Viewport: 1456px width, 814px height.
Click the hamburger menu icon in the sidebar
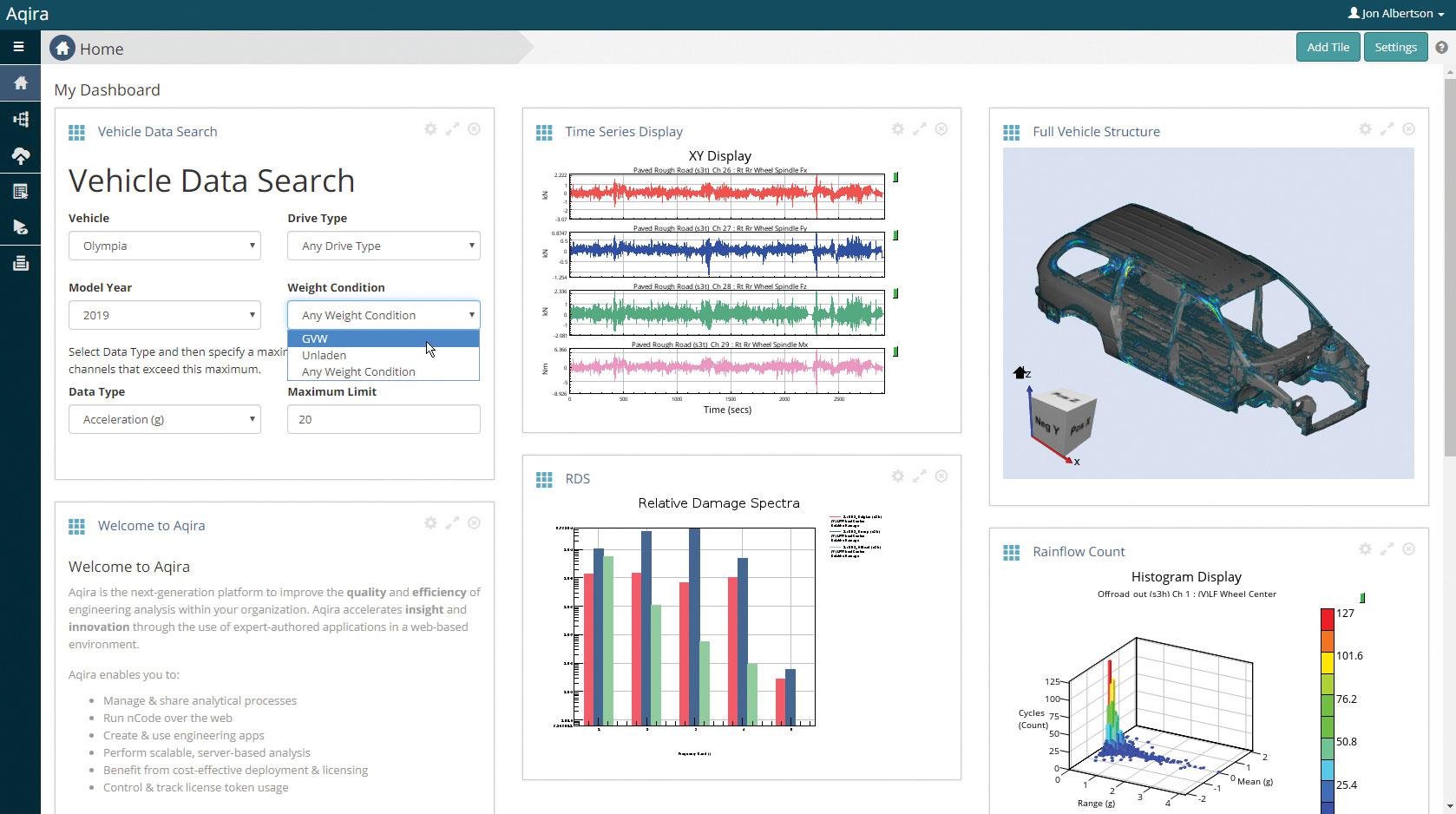point(18,47)
